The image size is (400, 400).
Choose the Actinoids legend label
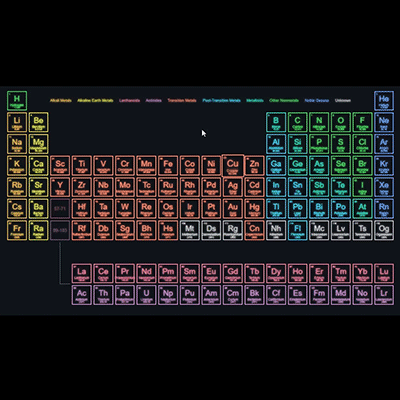coord(154,100)
